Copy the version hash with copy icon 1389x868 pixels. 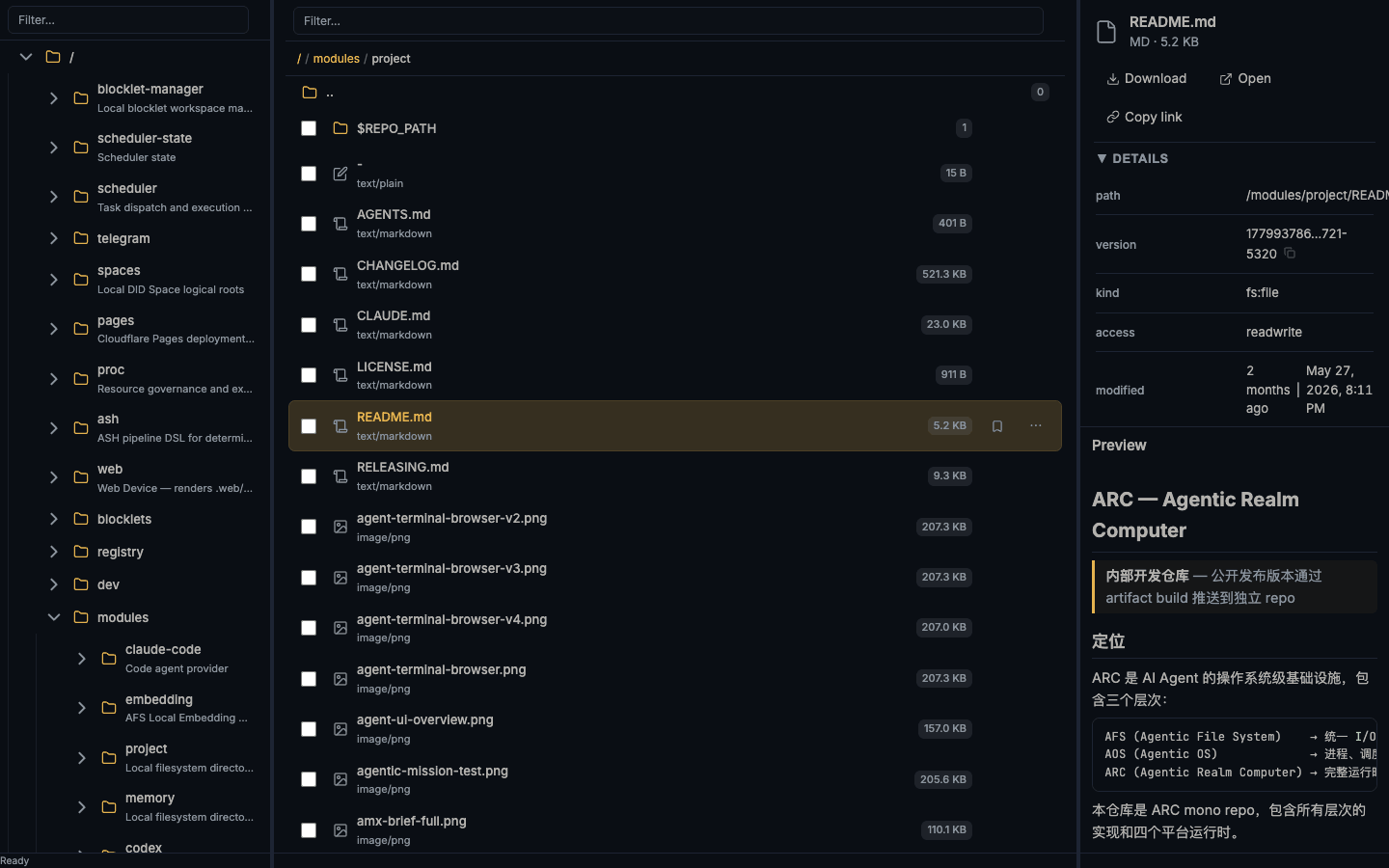click(1290, 254)
